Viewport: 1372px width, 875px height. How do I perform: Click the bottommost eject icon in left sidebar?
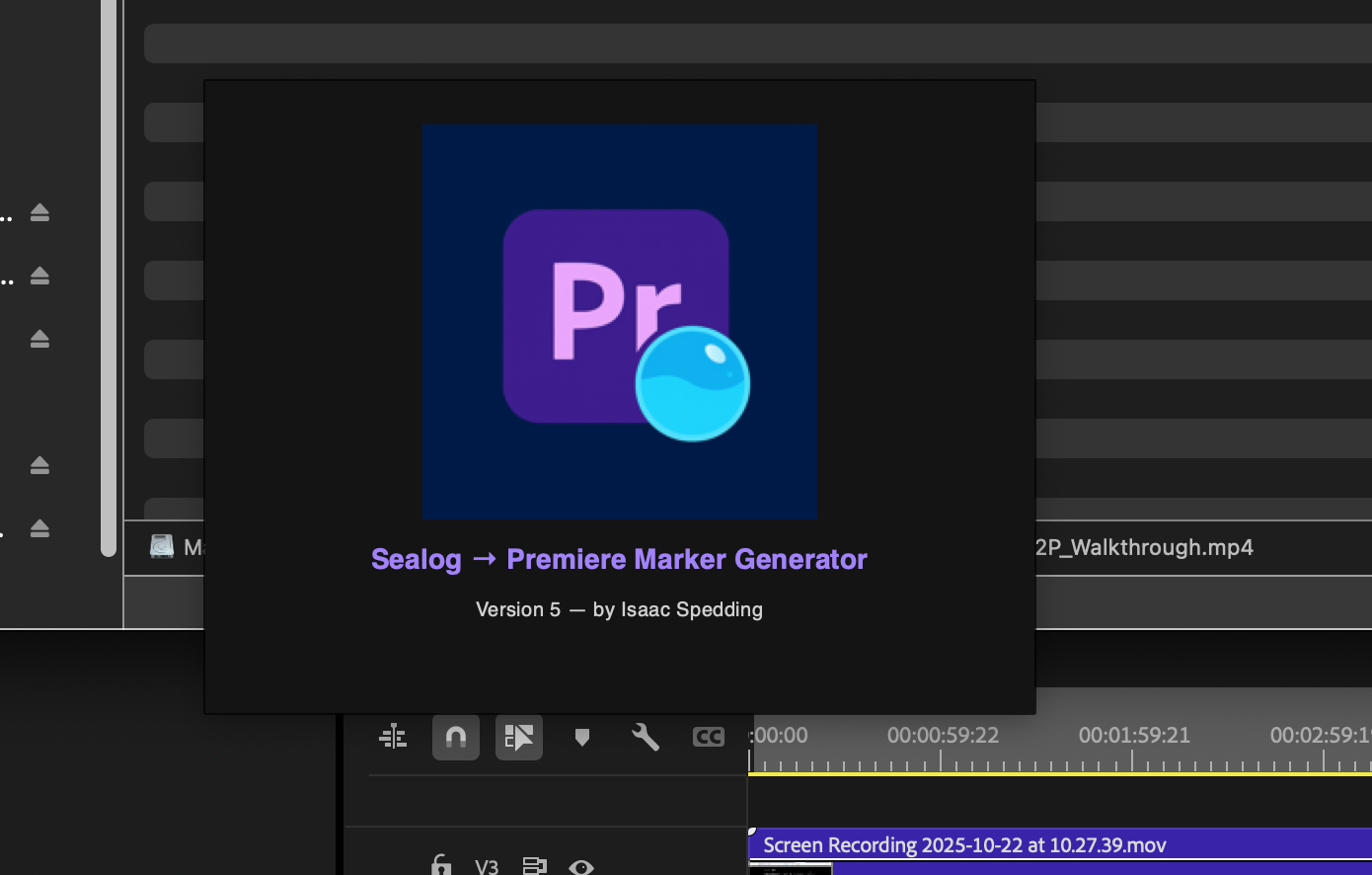click(39, 528)
